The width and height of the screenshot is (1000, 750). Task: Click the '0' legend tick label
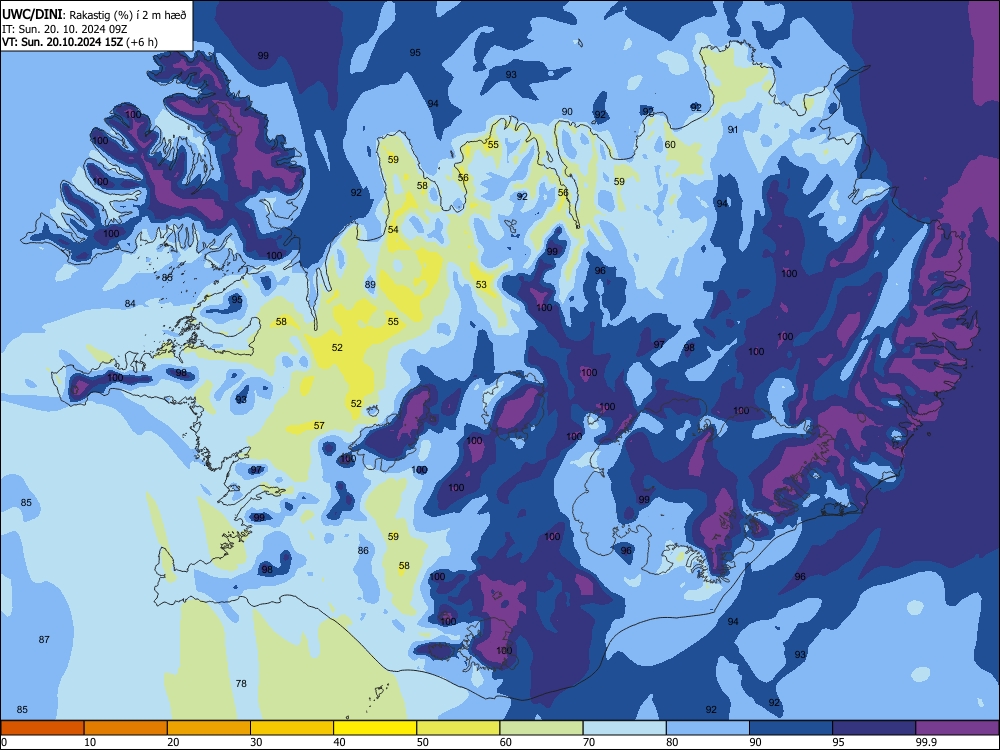click(4, 742)
